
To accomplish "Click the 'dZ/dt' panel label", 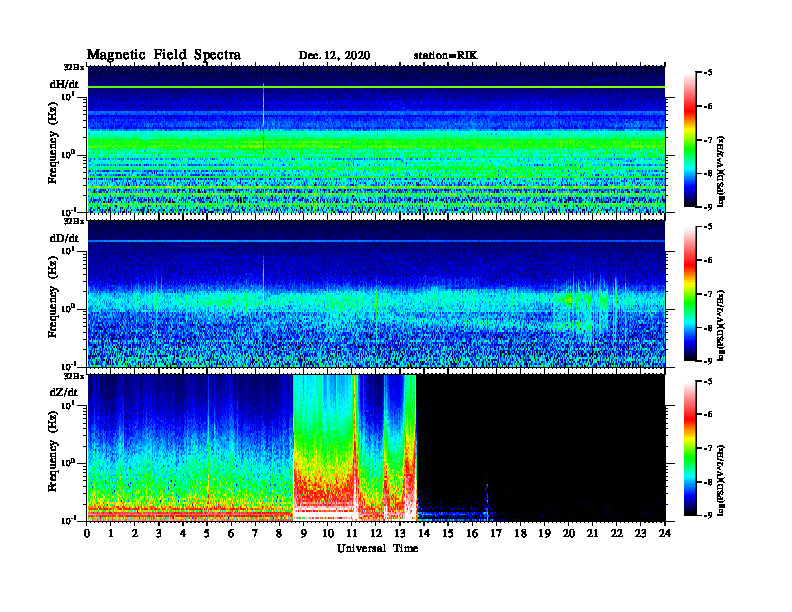I will point(64,392).
